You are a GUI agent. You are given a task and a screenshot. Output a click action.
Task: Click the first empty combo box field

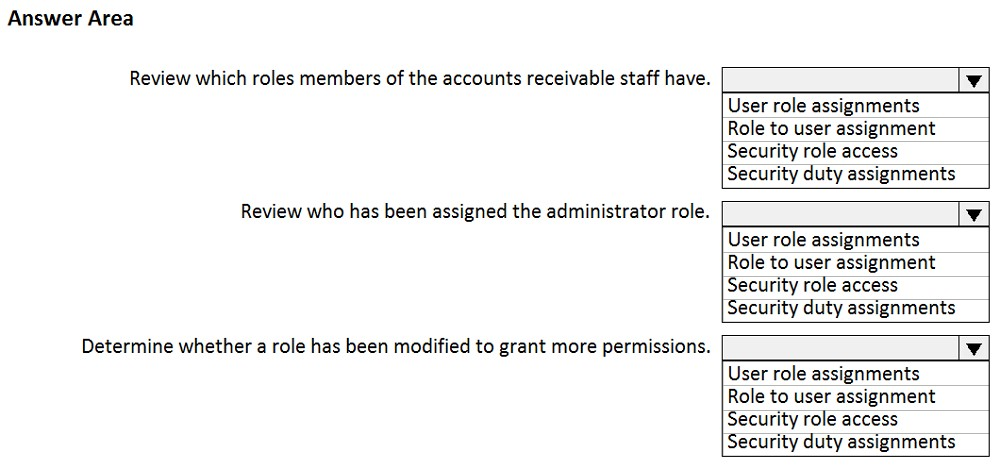(x=841, y=80)
